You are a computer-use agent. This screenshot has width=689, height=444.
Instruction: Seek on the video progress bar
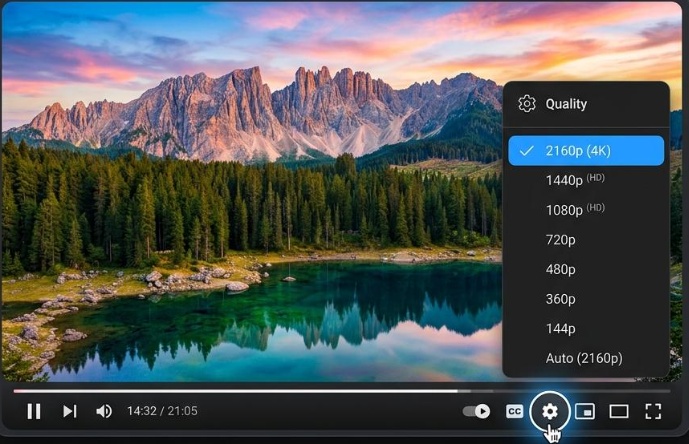point(341,390)
